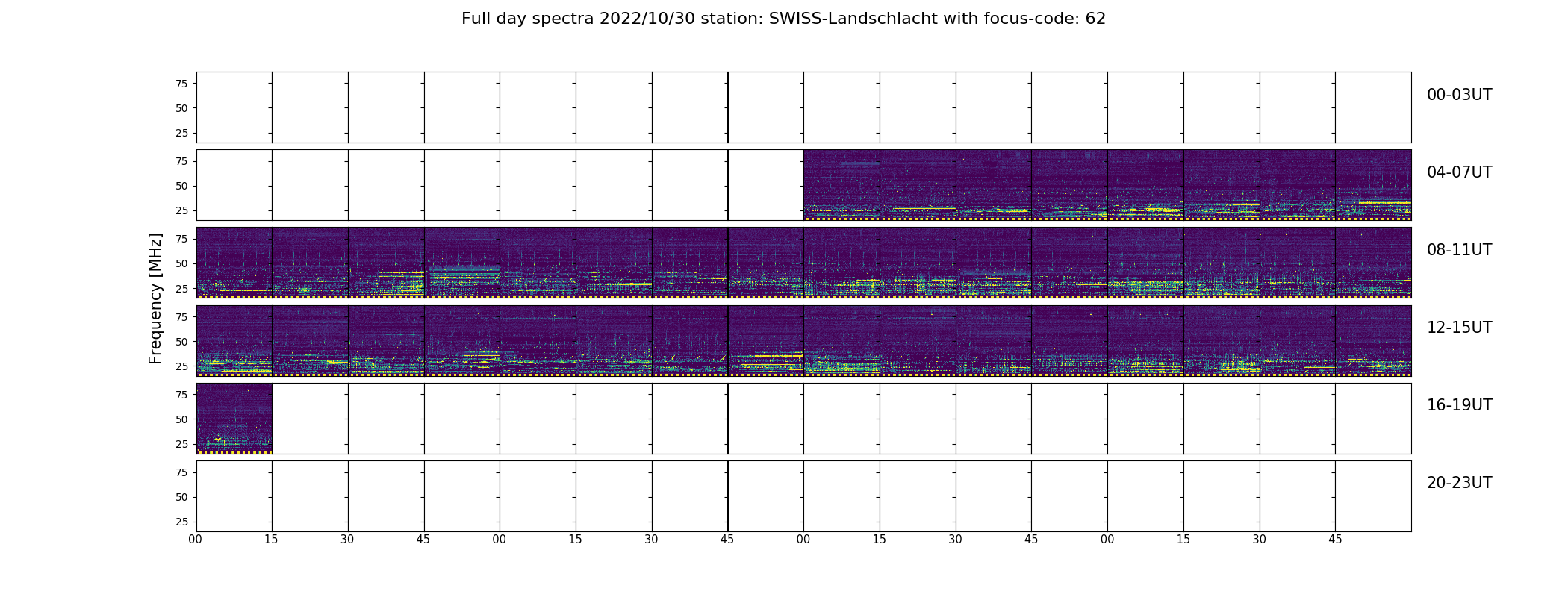Click the 25 tick label of the 04-07UT row

181,210
